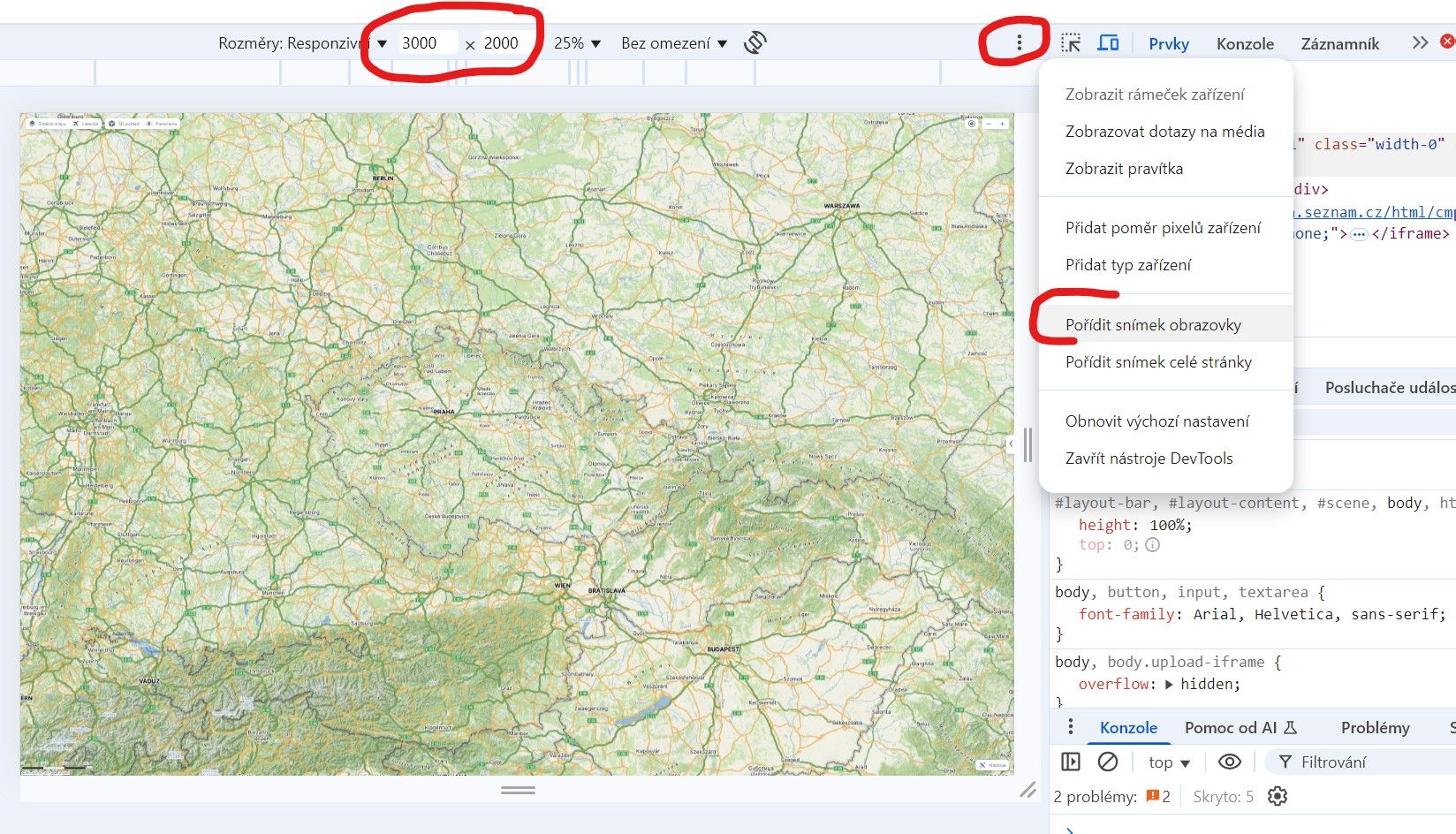
Task: Click the info icon next to top: 0
Action: (x=1152, y=545)
